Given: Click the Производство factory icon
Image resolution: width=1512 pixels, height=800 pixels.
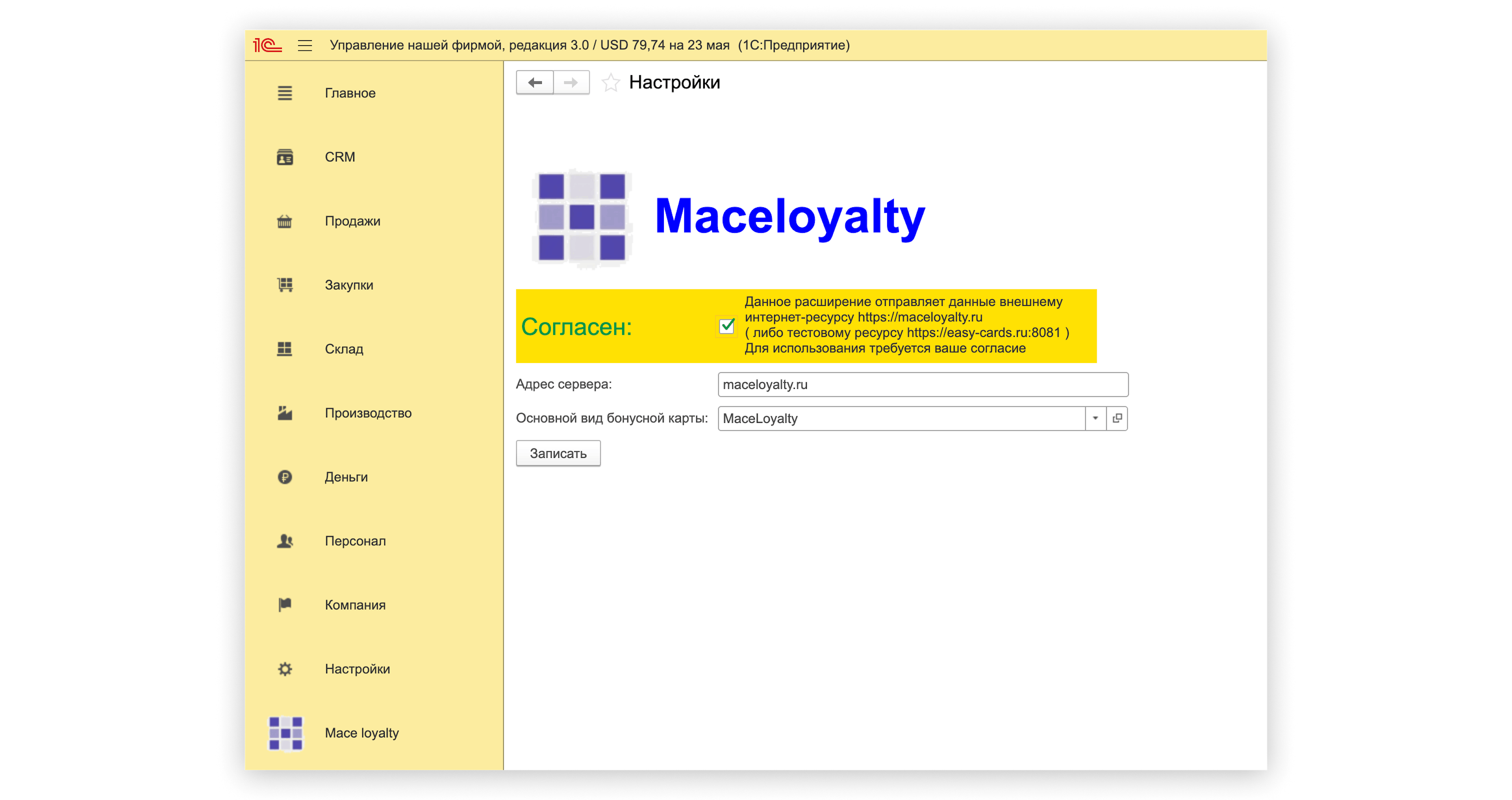Looking at the screenshot, I should 285,413.
